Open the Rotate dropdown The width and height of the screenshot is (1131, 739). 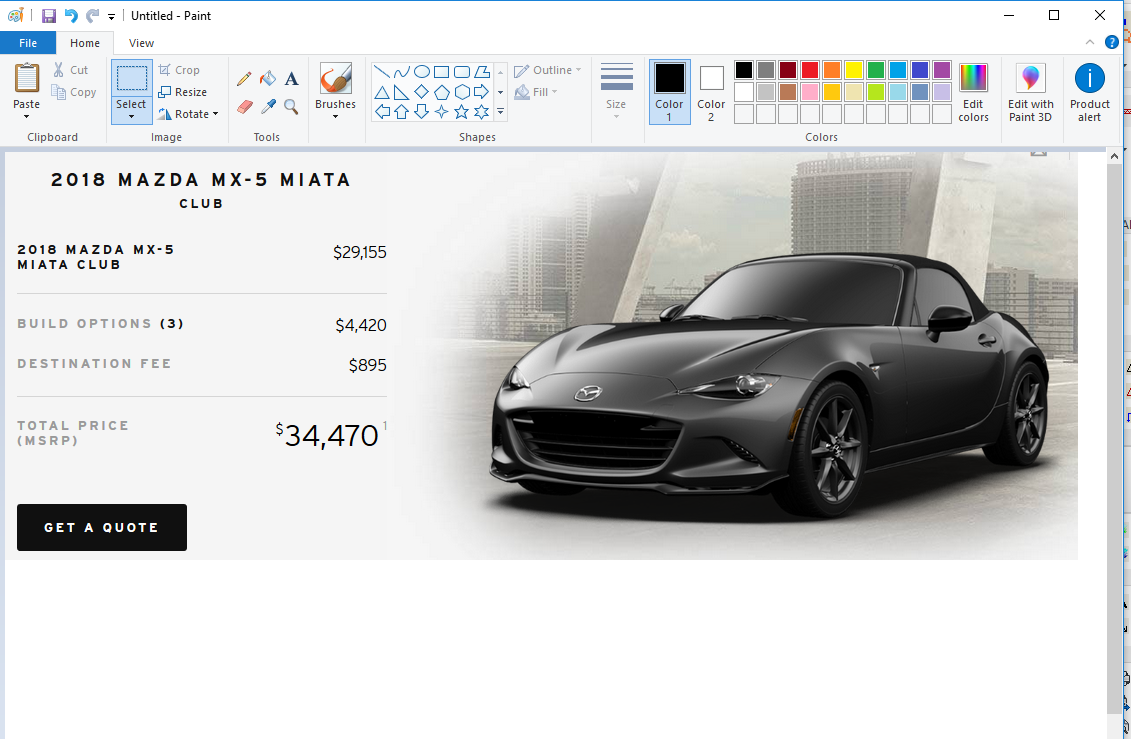(188, 114)
